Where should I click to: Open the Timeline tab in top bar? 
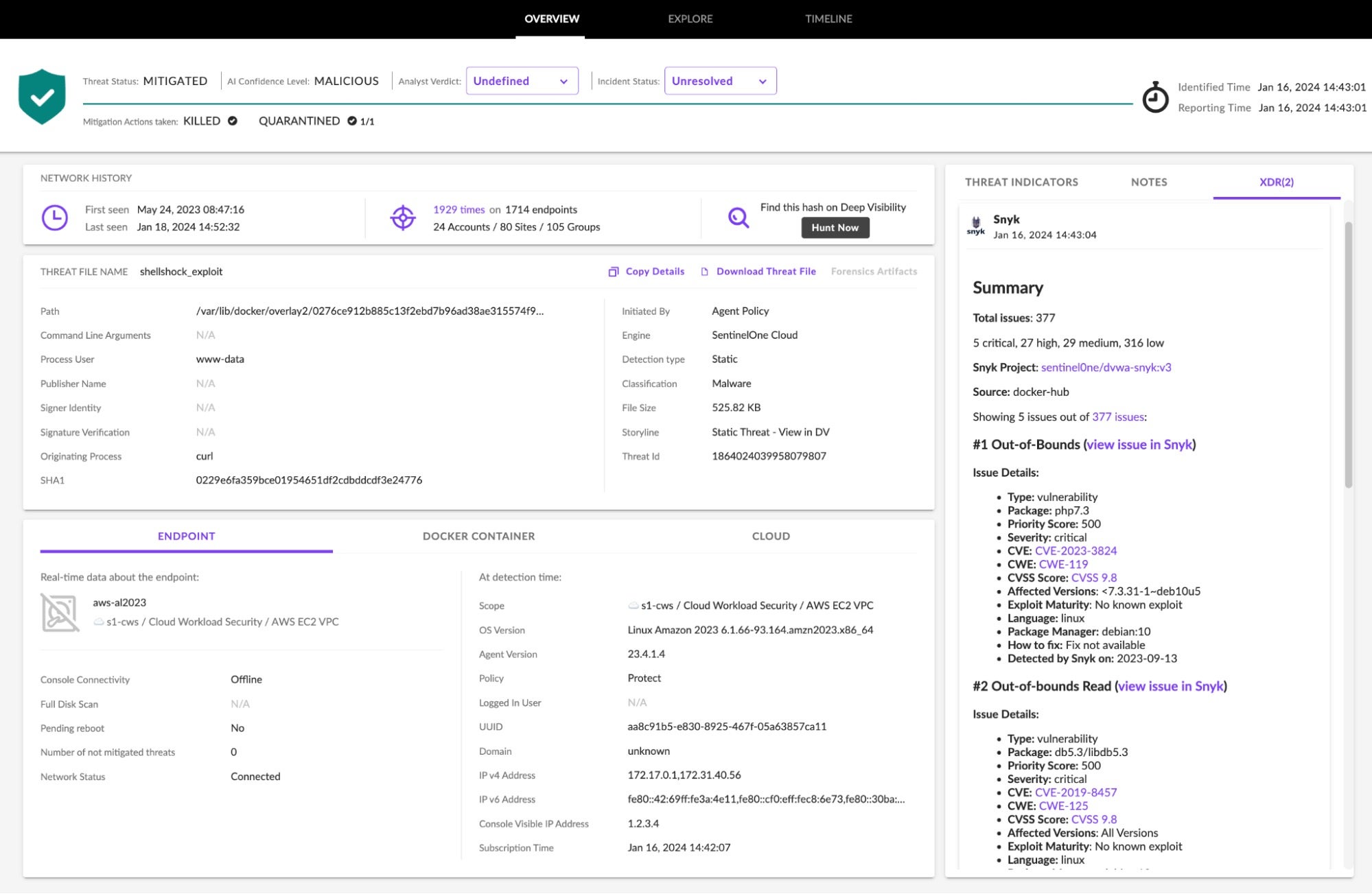828,19
